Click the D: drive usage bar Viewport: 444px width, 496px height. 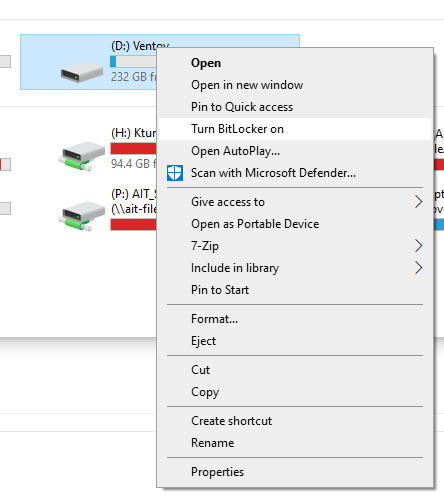[x=133, y=62]
